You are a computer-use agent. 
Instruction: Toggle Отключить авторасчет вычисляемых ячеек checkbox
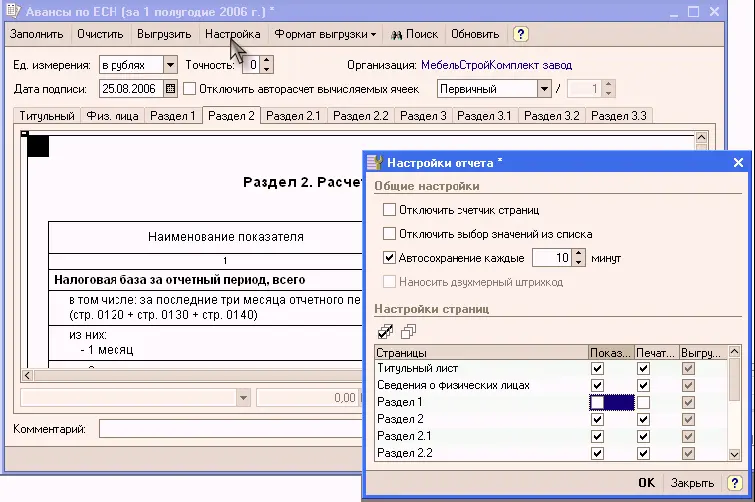tap(190, 89)
